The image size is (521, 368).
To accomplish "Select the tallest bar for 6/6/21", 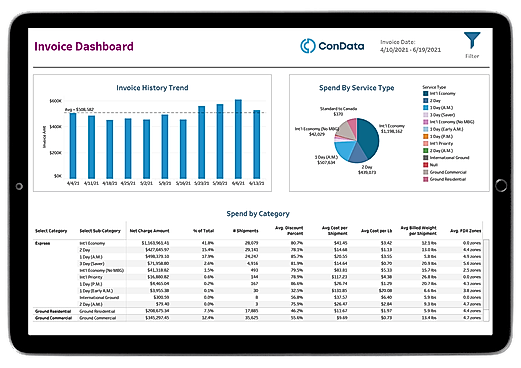I will [238, 139].
